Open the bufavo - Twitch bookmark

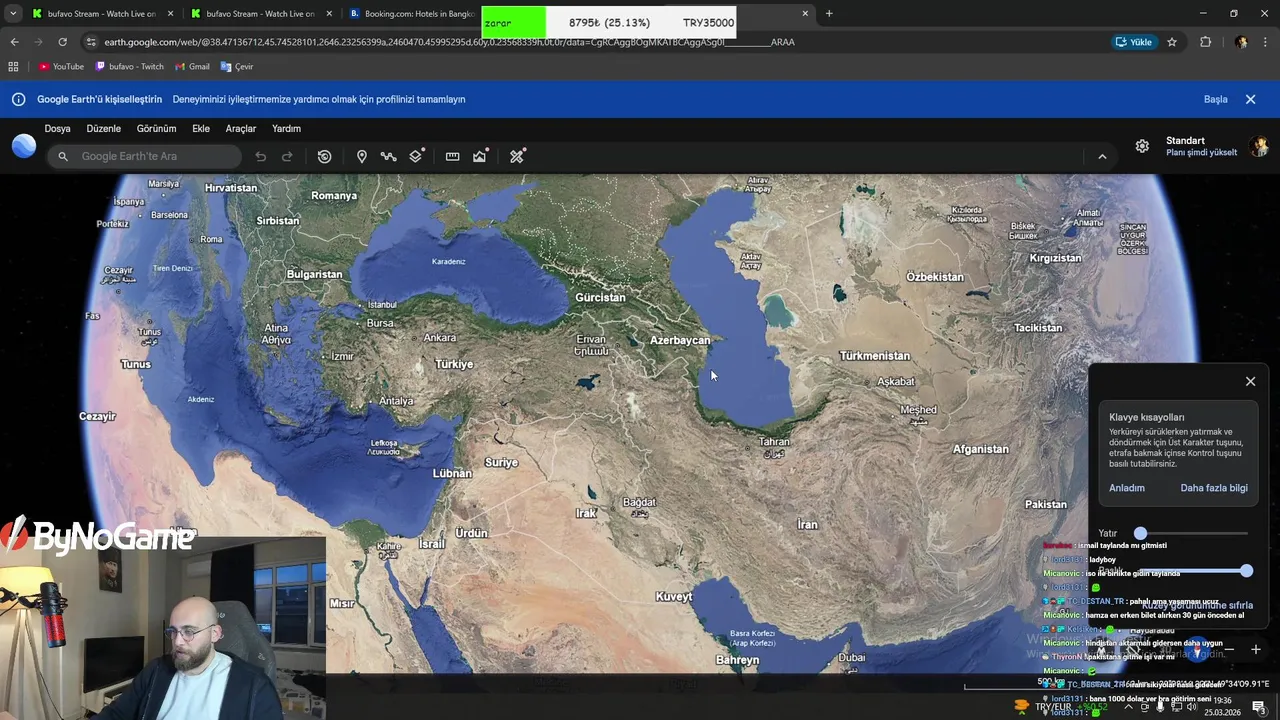[130, 66]
